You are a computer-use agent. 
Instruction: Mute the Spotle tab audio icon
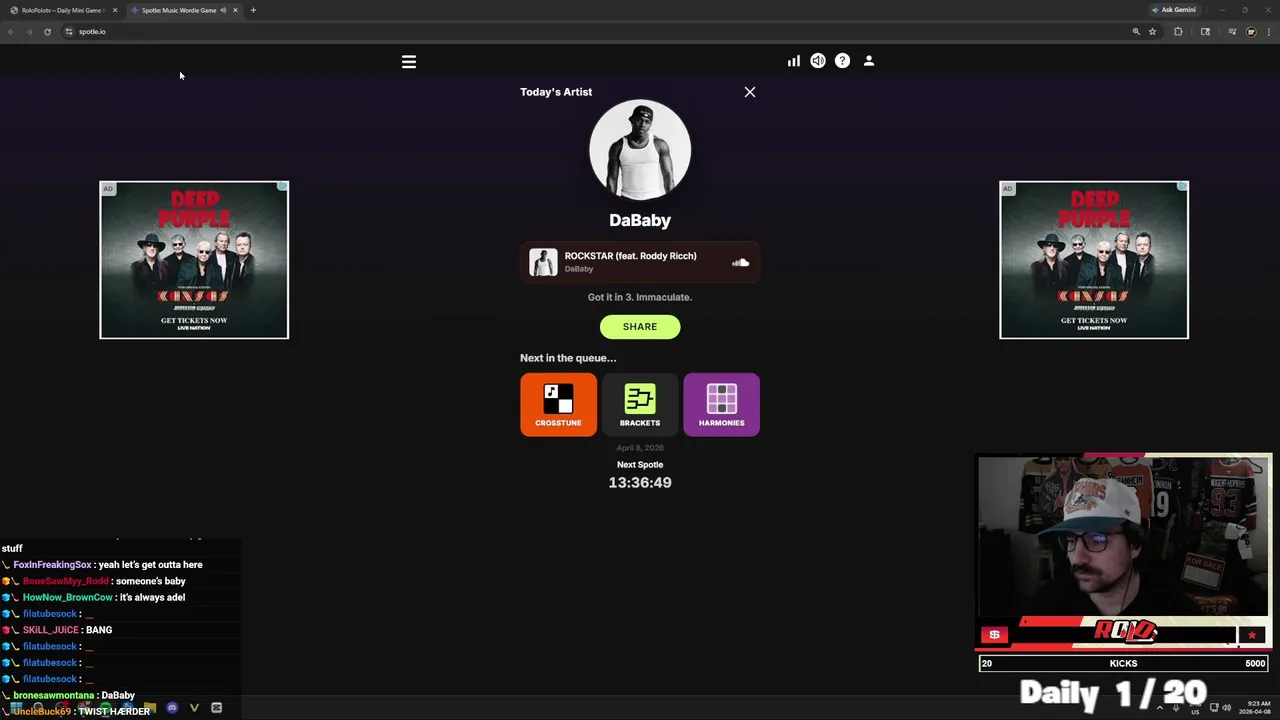pyautogui.click(x=222, y=10)
